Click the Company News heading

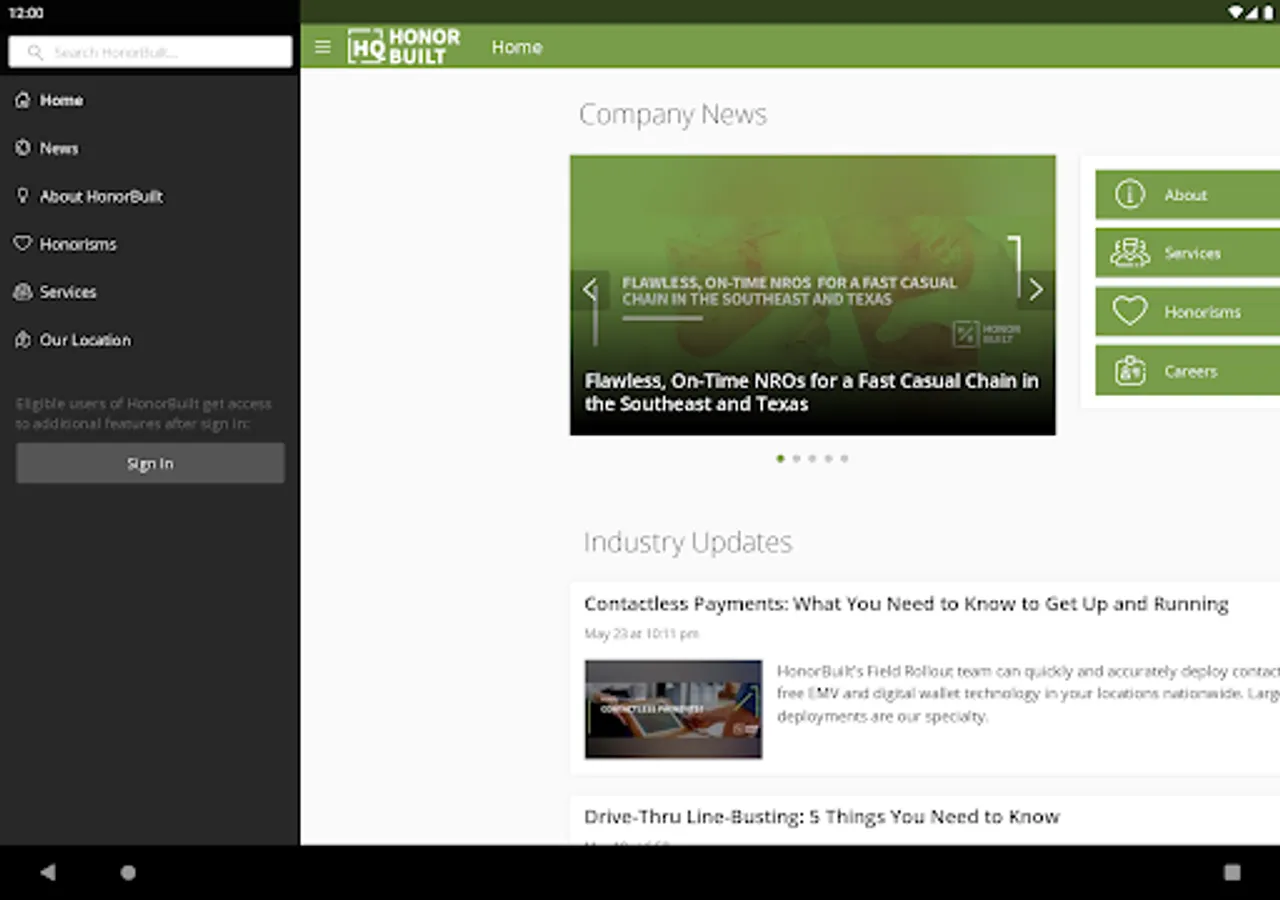pos(673,114)
